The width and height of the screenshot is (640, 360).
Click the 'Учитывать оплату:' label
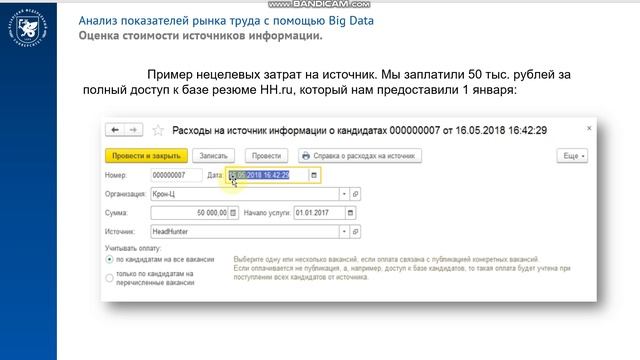tap(133, 248)
